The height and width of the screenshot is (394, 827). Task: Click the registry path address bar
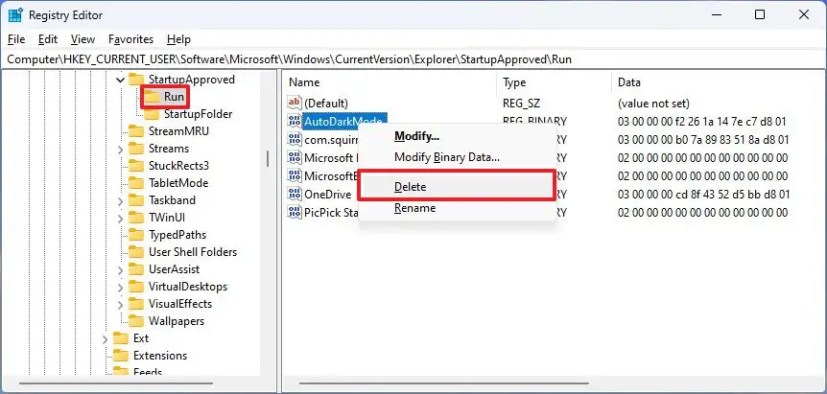[x=414, y=60]
